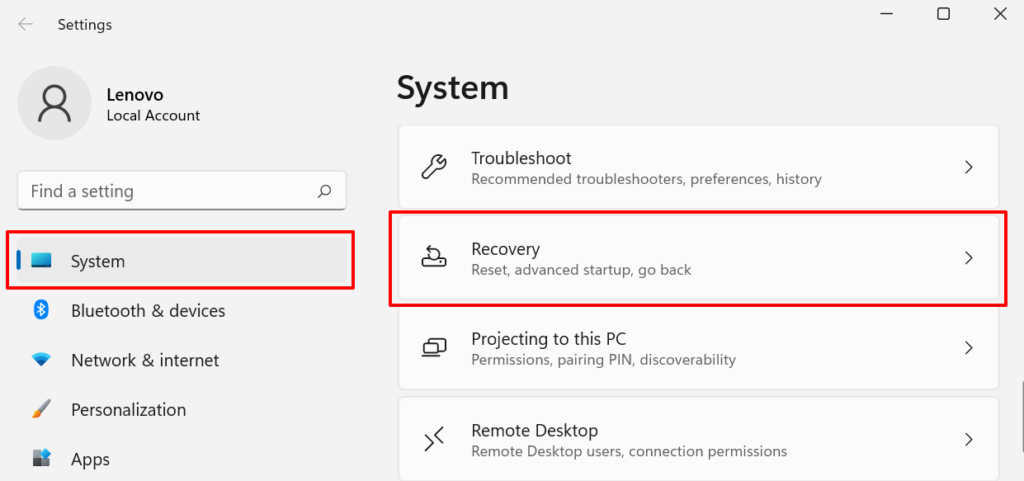
Task: Click the Troubleshoot wrench icon
Action: tap(434, 167)
